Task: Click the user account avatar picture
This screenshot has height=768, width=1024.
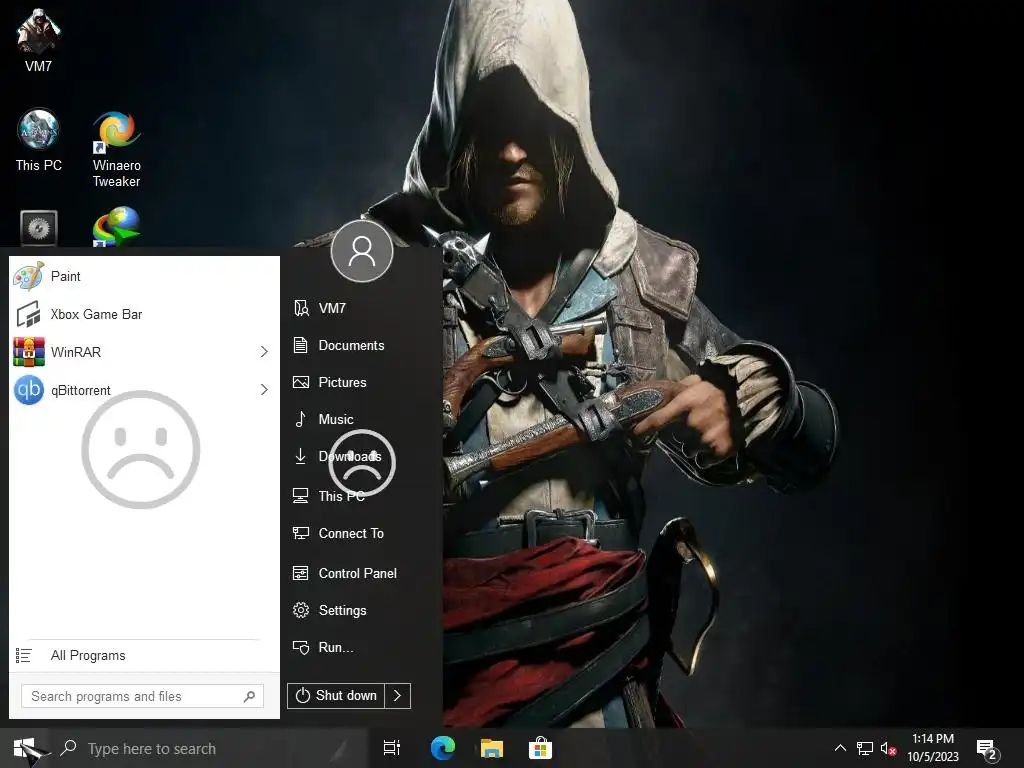Action: pos(362,251)
